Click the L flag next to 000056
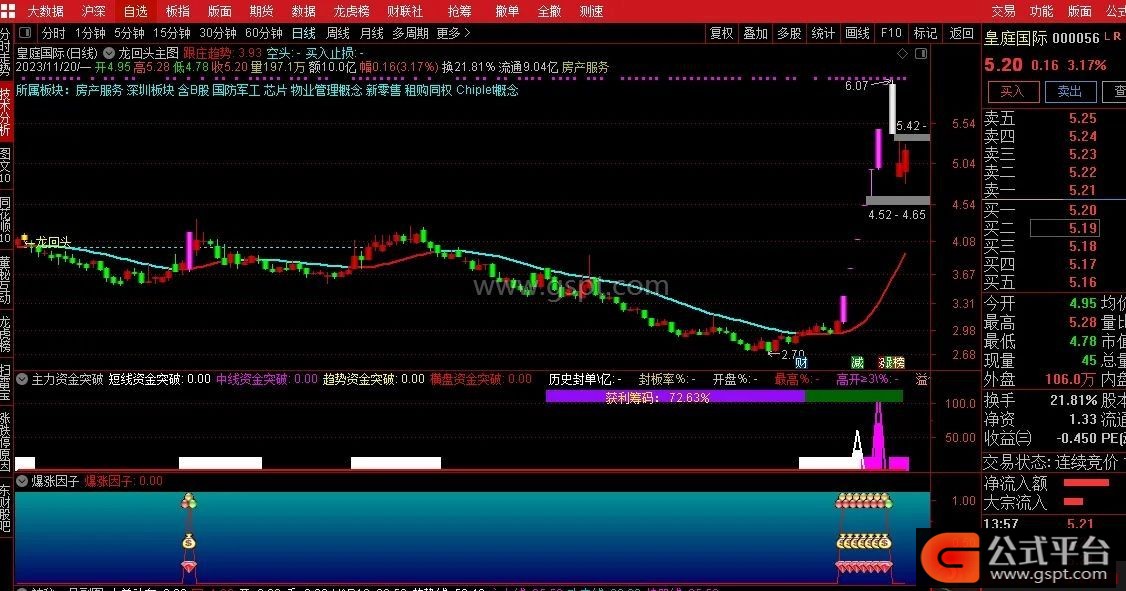The height and width of the screenshot is (591, 1126). [1107, 35]
